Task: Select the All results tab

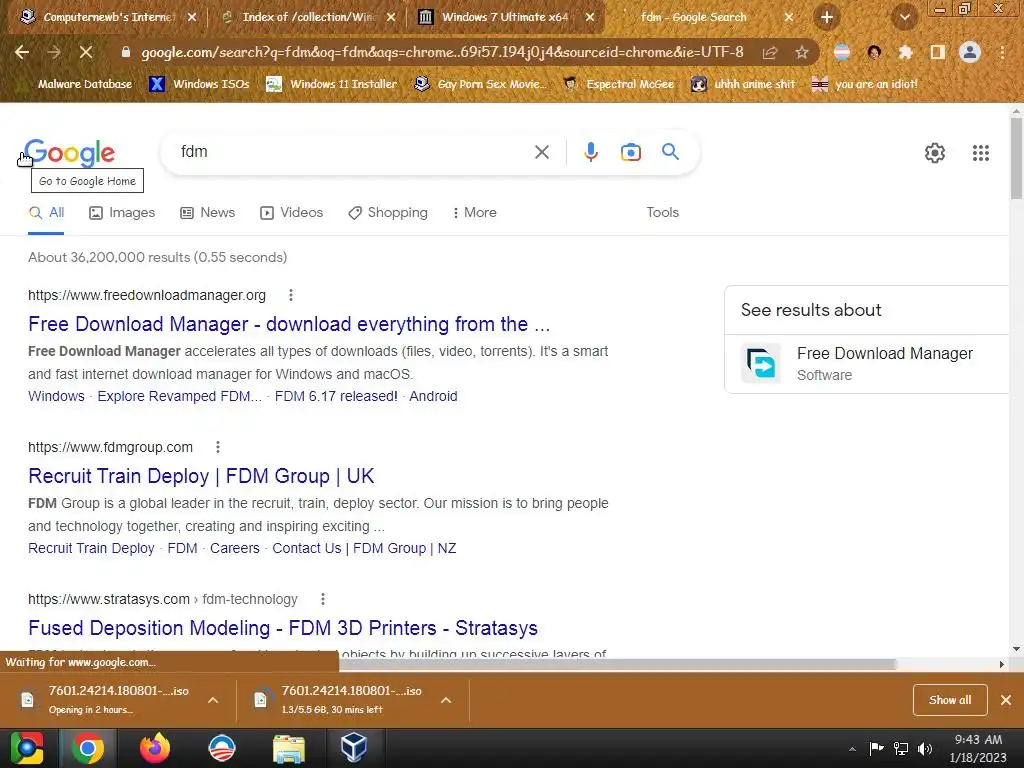Action: (46, 213)
